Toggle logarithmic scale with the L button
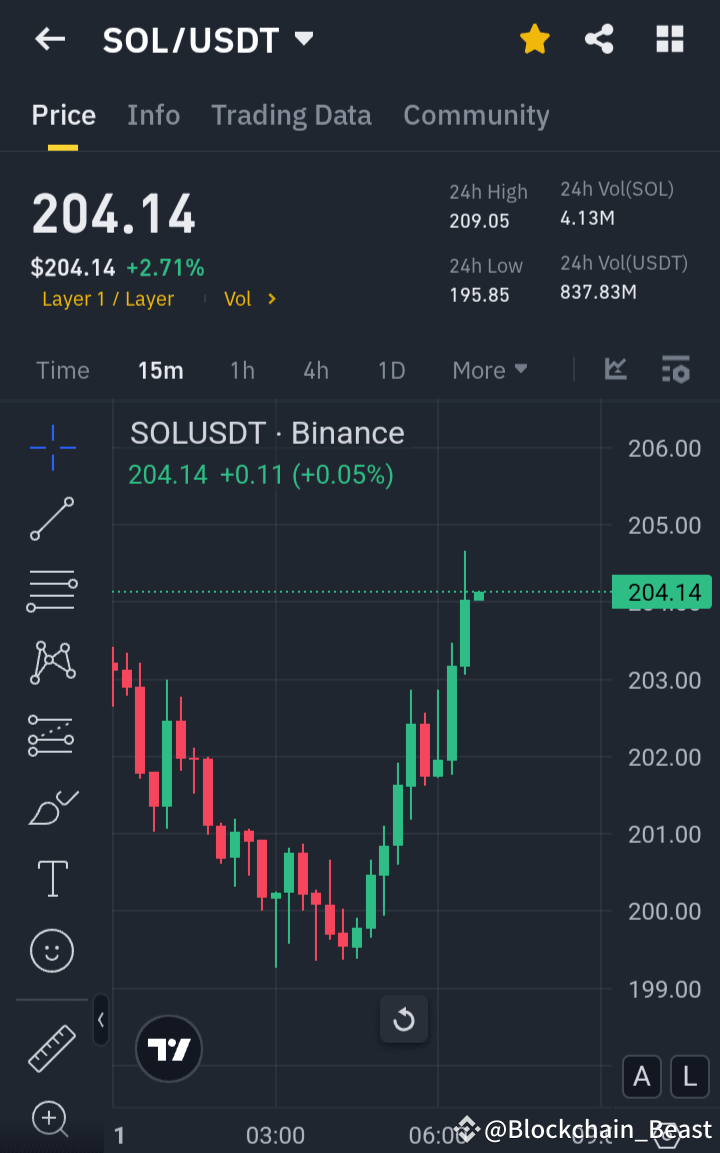This screenshot has height=1153, width=720. click(x=689, y=1077)
